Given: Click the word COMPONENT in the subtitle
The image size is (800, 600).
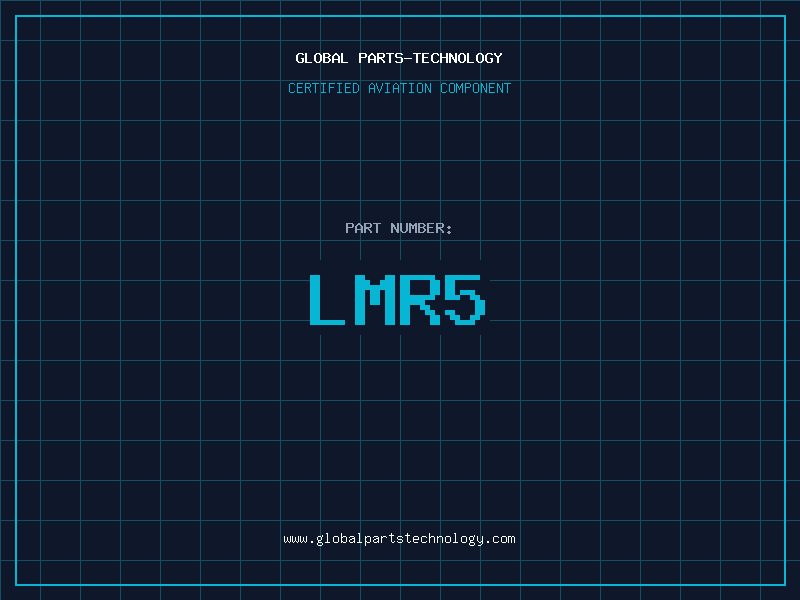Looking at the screenshot, I should [476, 88].
